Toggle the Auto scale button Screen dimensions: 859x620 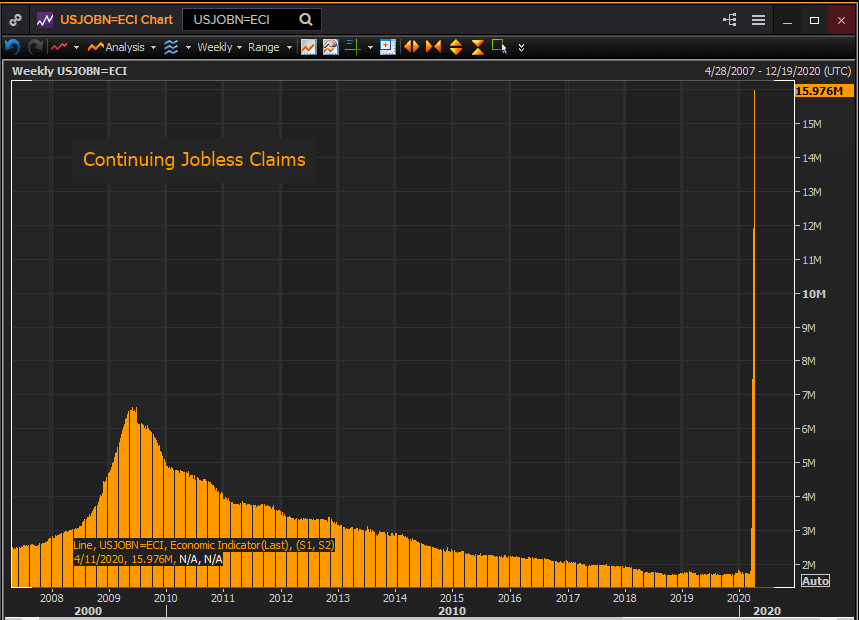[x=815, y=581]
